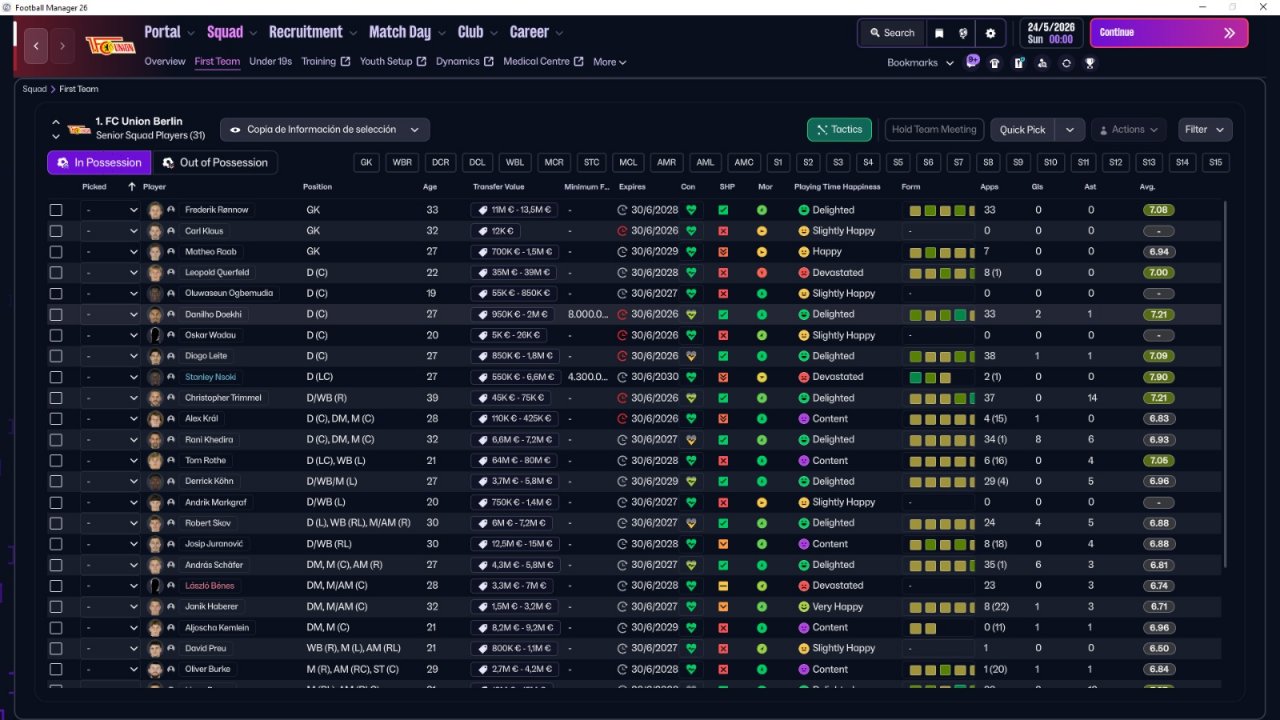Open the 9+ notifications message icon
The image size is (1280, 720).
coord(972,62)
